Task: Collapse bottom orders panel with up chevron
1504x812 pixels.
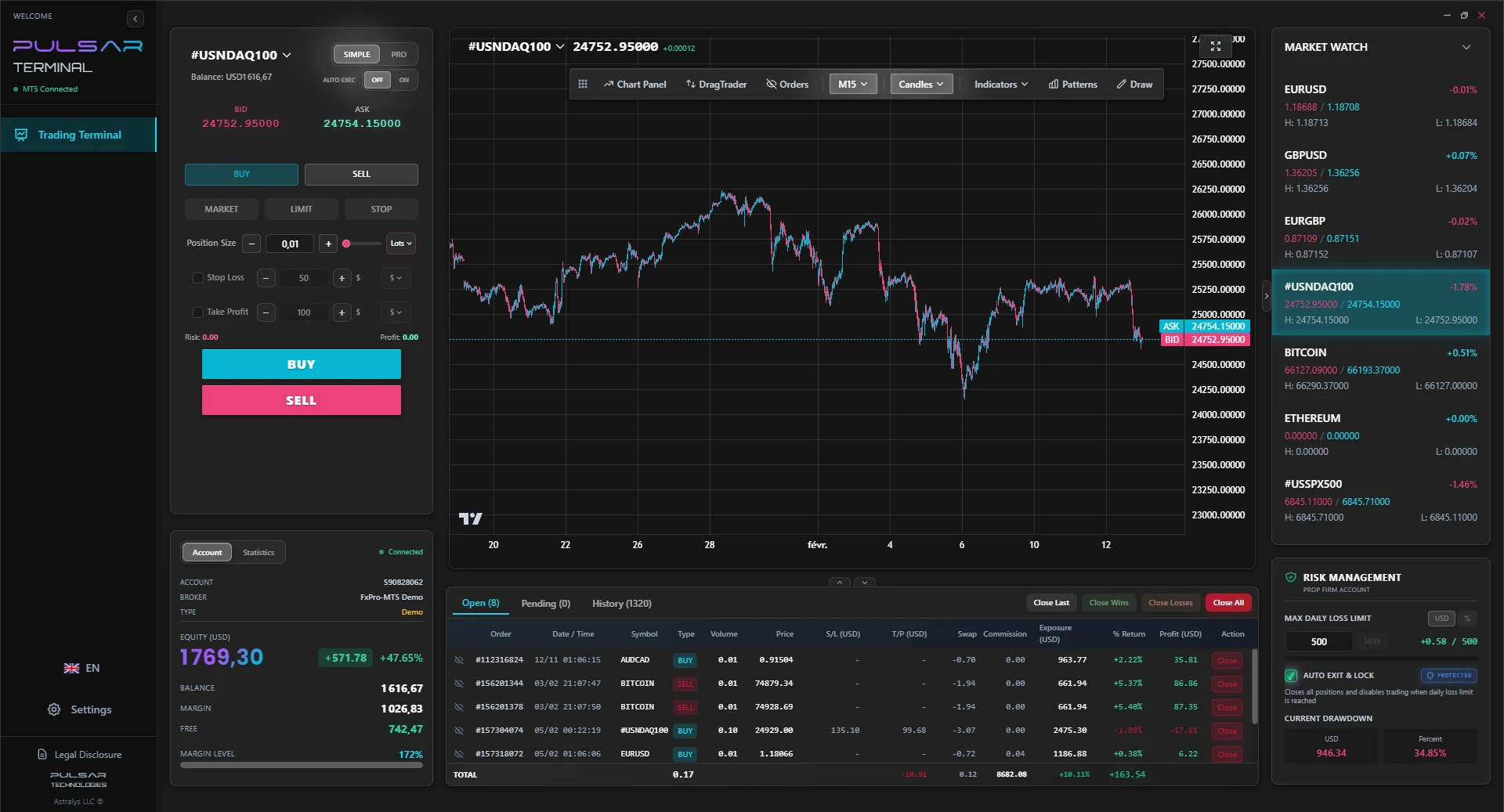Action: [839, 583]
